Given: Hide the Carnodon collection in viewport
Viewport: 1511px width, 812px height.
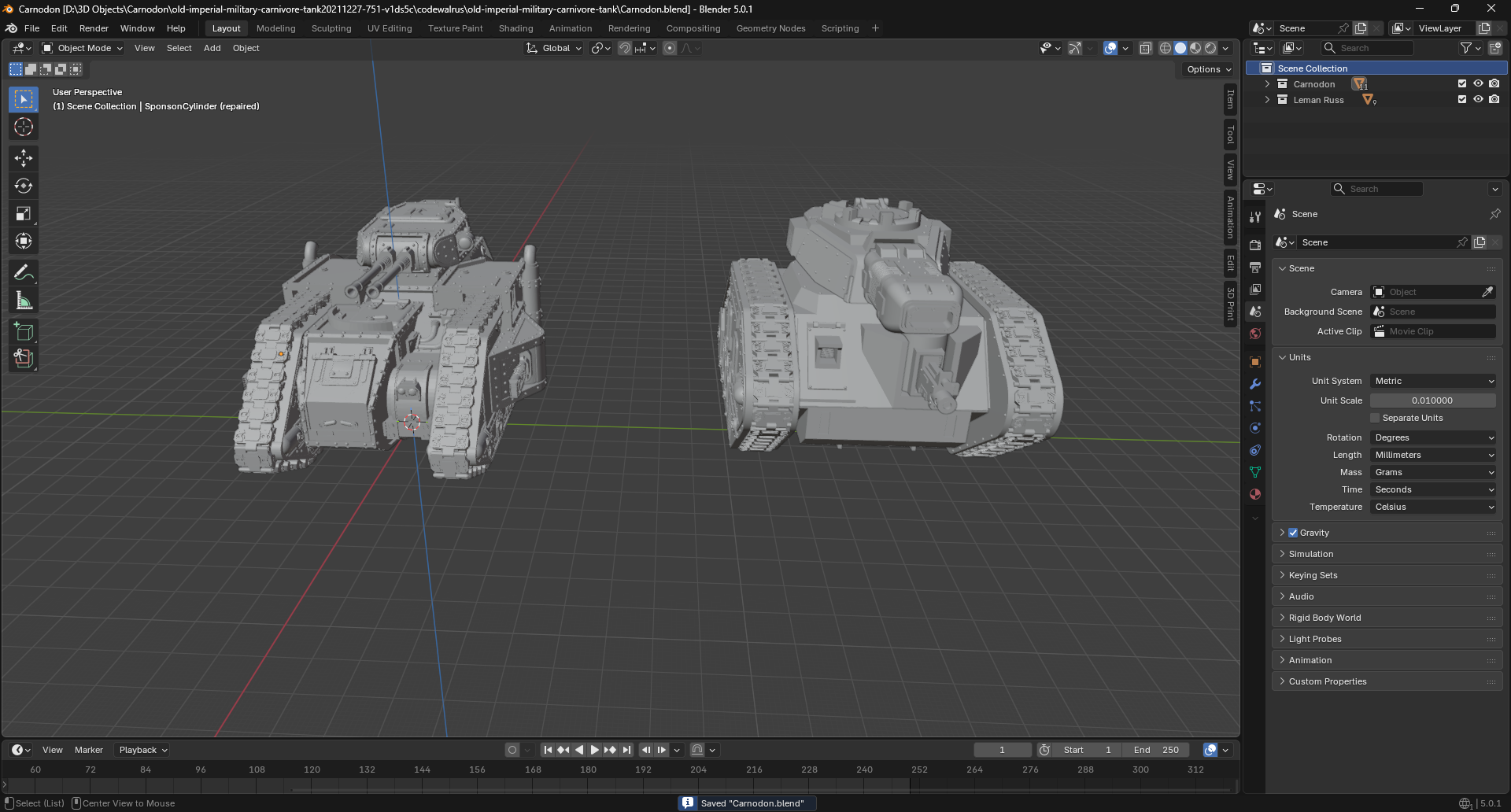Looking at the screenshot, I should [x=1478, y=83].
